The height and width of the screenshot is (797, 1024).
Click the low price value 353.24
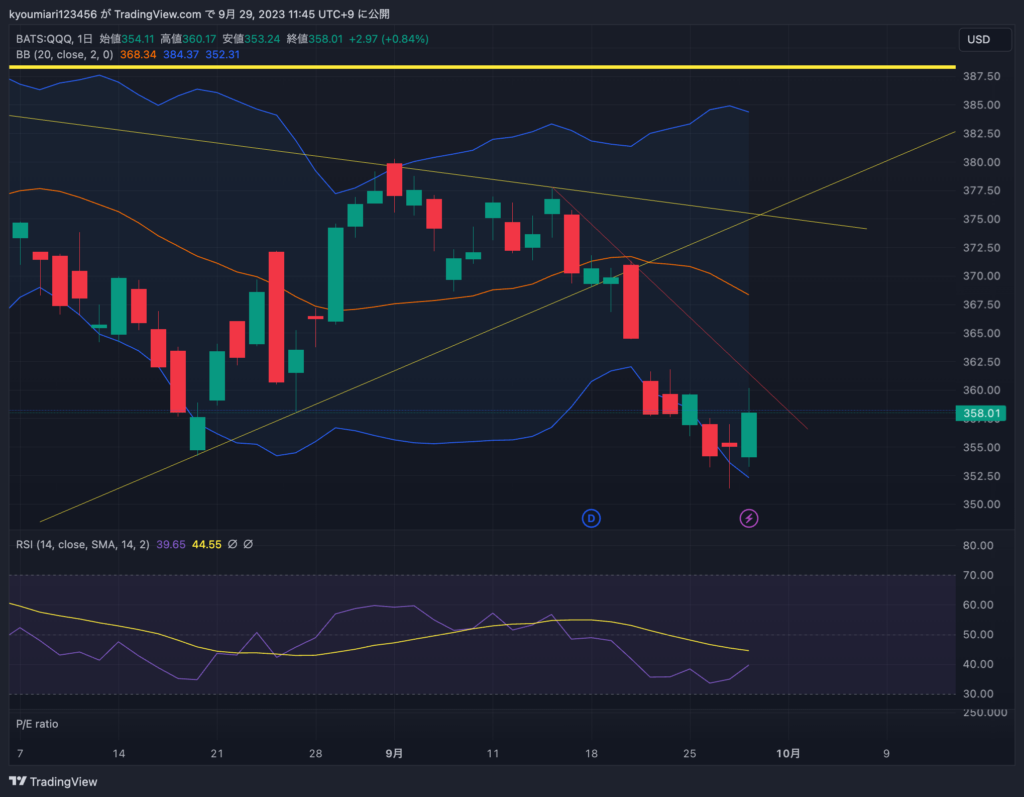[262, 39]
